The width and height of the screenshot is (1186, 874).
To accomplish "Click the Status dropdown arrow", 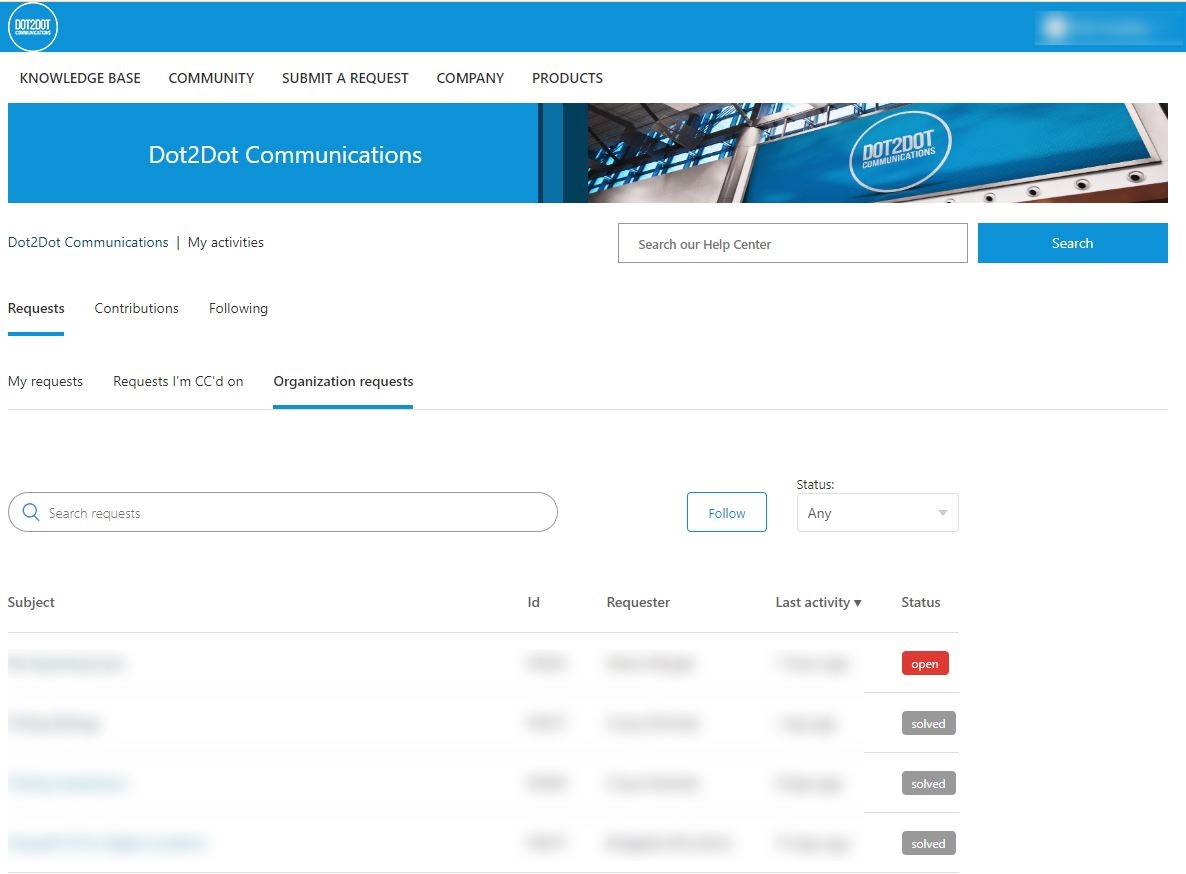I will tap(942, 513).
